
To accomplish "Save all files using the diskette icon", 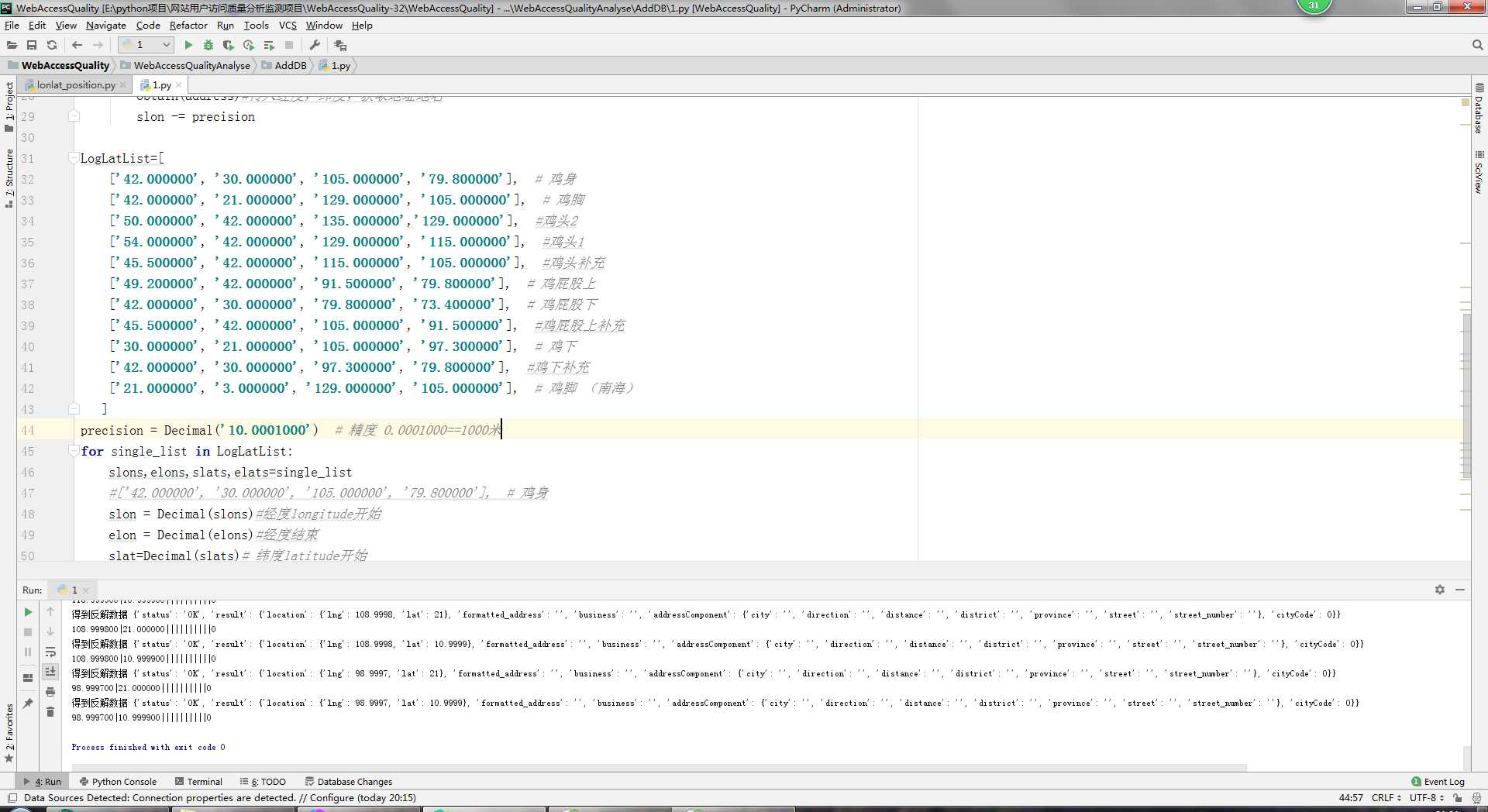I will pyautogui.click(x=32, y=45).
